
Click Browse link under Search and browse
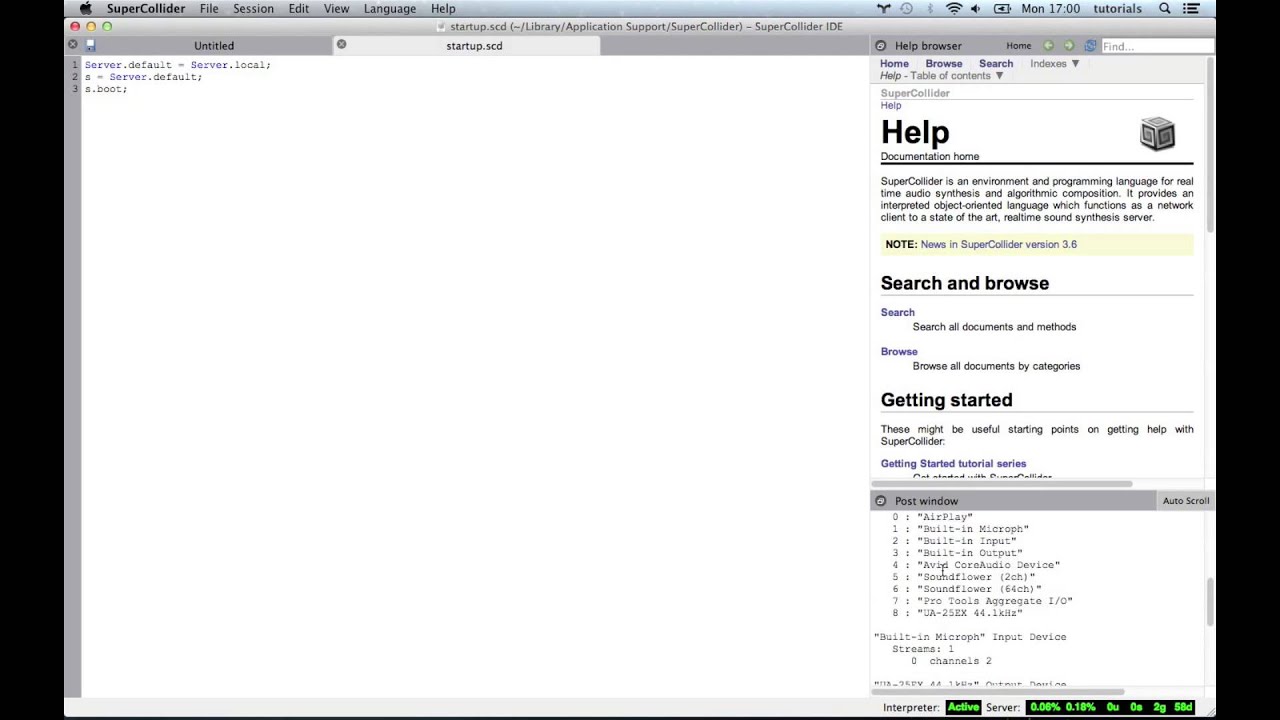pos(899,351)
